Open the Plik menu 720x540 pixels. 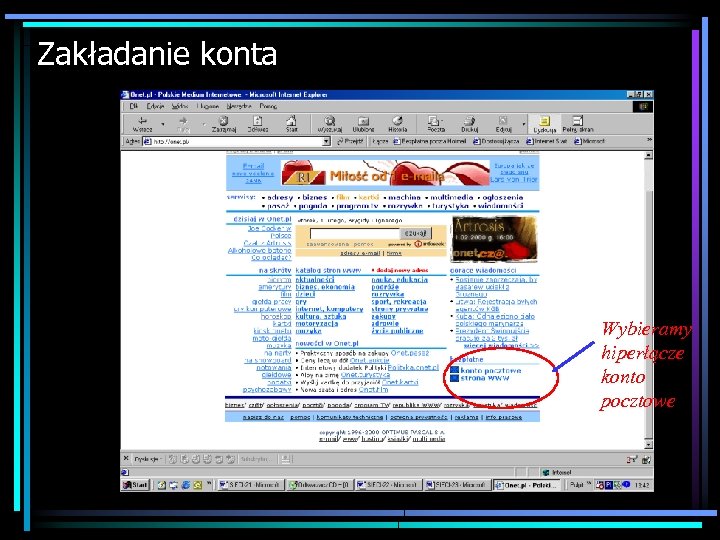tap(134, 106)
